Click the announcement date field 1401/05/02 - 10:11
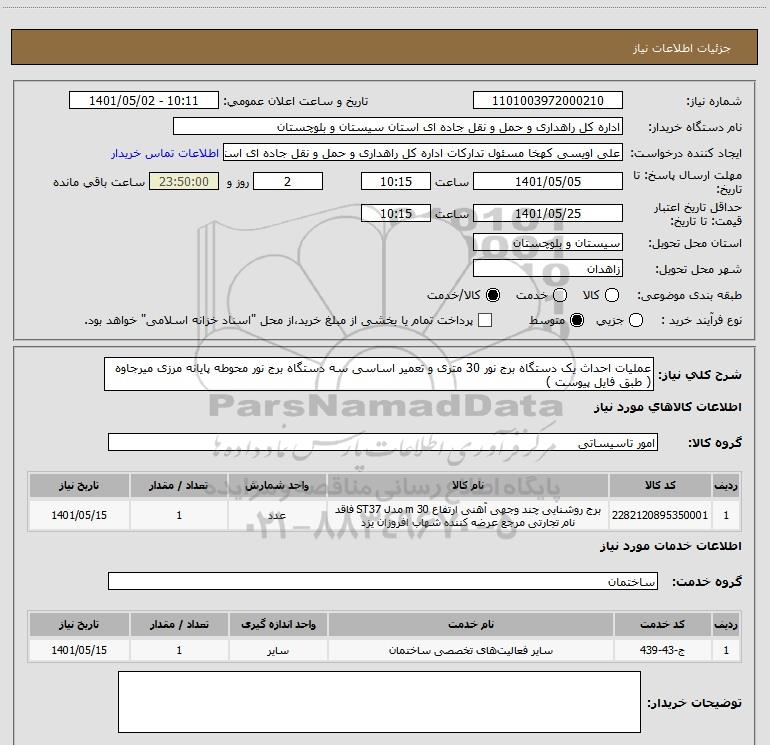Screen dimensions: 770x745 point(144,100)
